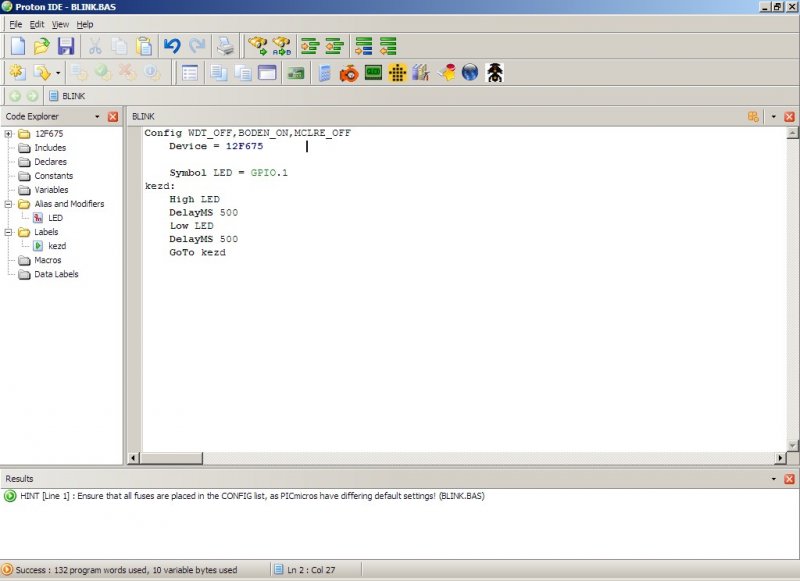Image resolution: width=800 pixels, height=581 pixels.
Task: Open the dropdown arrow beside Compile and Program
Action: click(x=58, y=73)
